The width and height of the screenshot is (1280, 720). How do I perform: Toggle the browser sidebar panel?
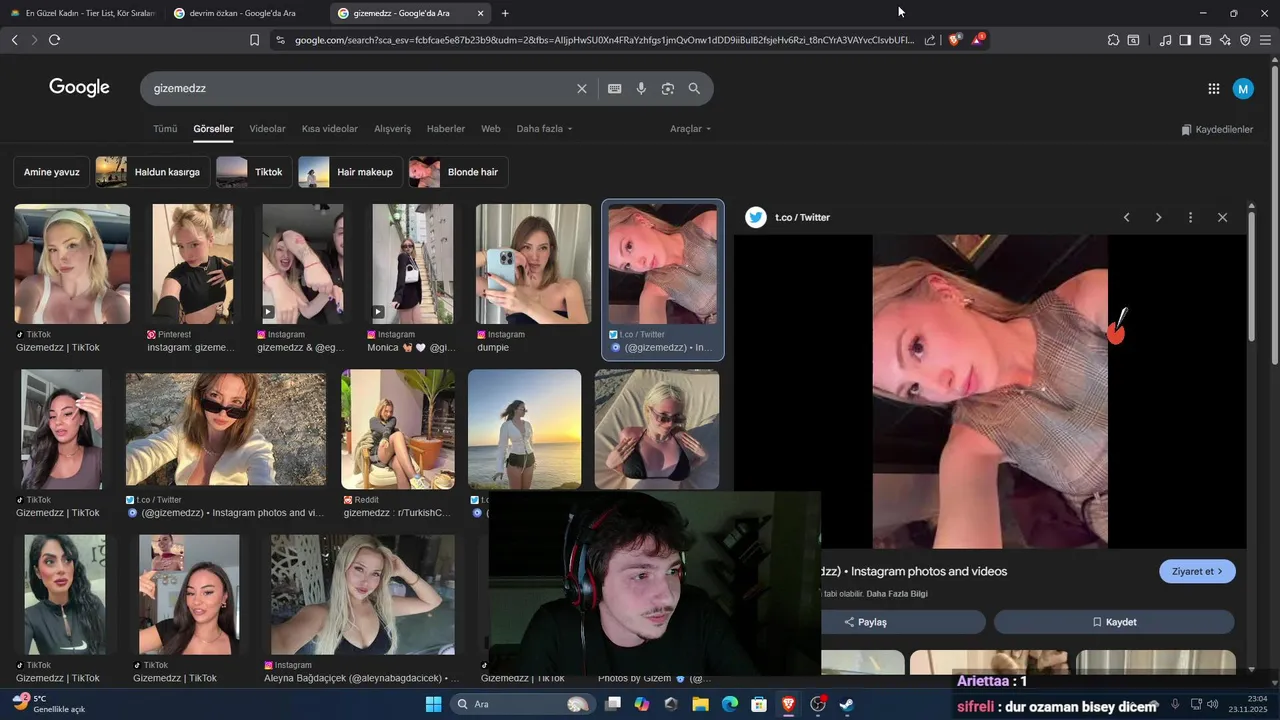point(1185,40)
